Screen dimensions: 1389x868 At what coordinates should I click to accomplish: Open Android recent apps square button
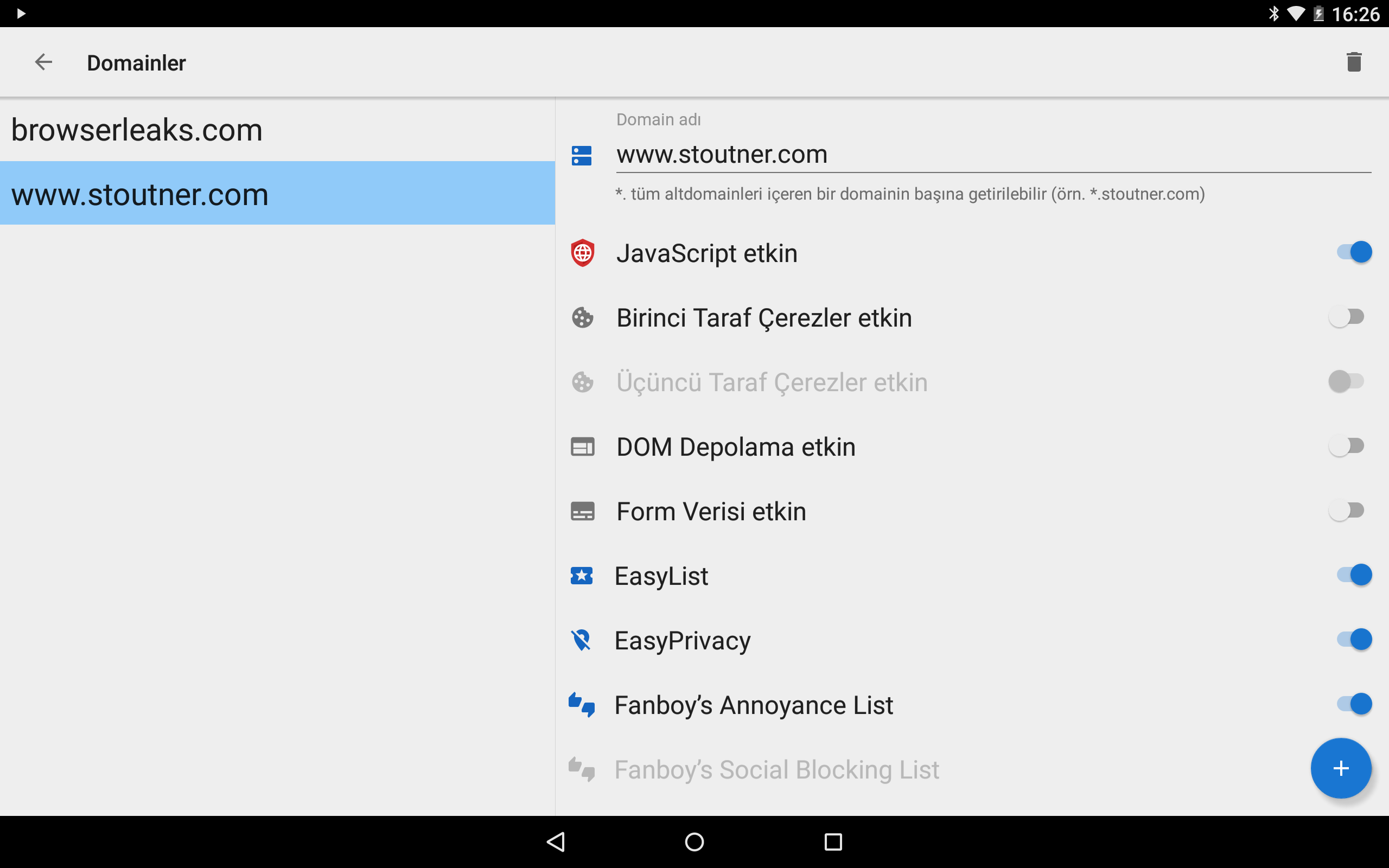pyautogui.click(x=833, y=841)
